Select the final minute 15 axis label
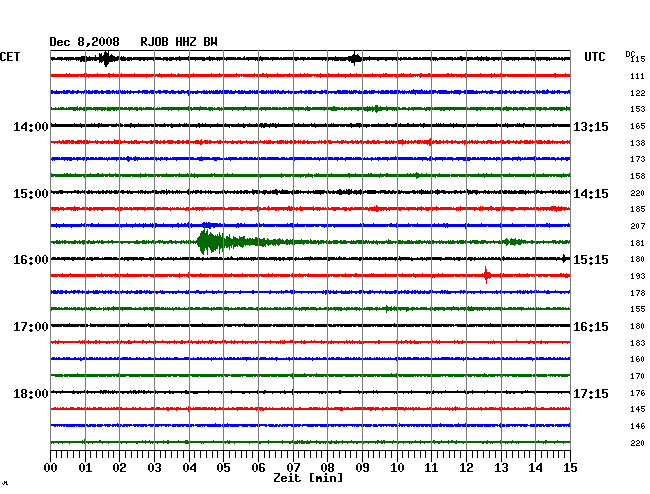The height and width of the screenshot is (494, 650). (570, 467)
